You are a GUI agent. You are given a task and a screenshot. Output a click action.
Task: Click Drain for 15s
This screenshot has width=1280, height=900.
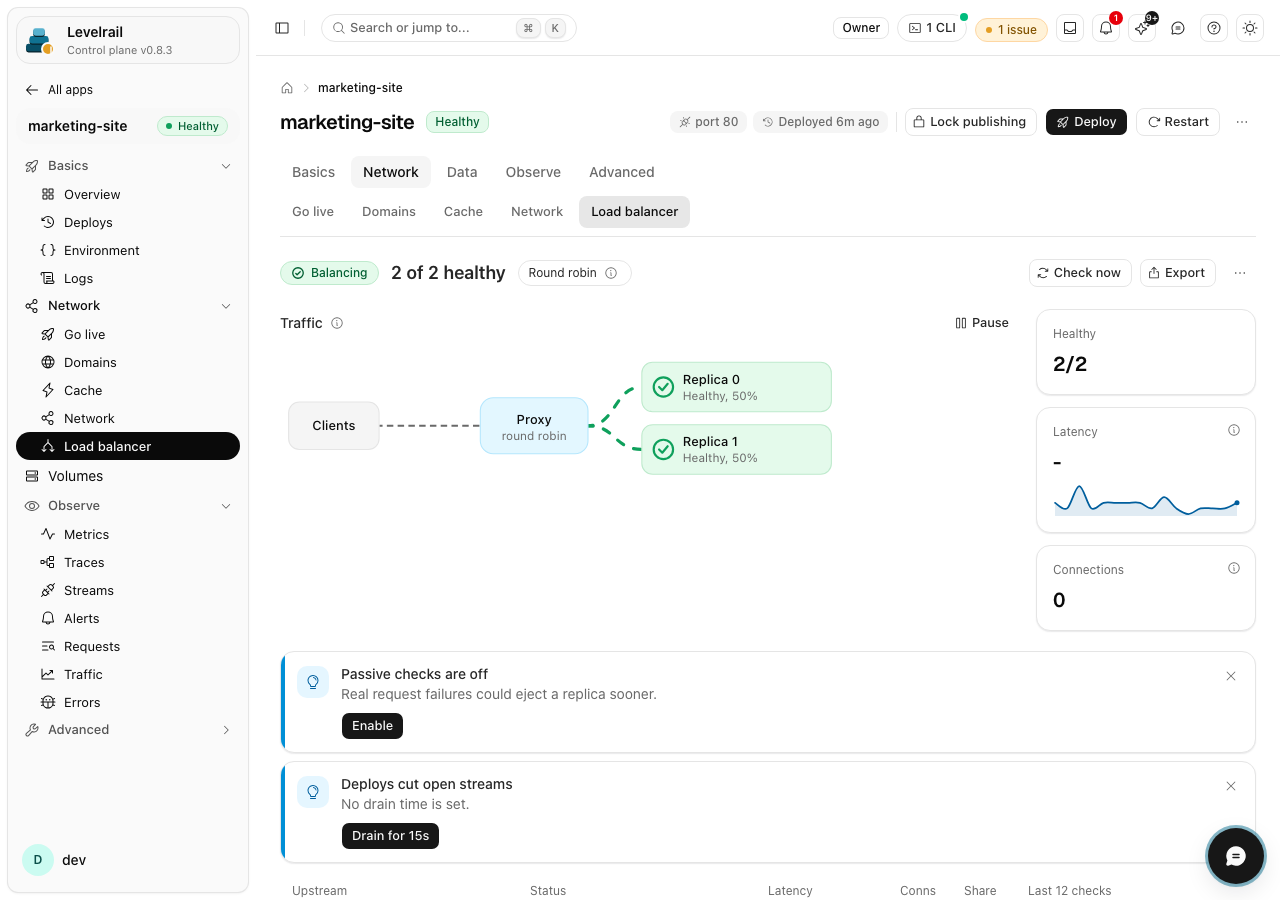(x=390, y=836)
